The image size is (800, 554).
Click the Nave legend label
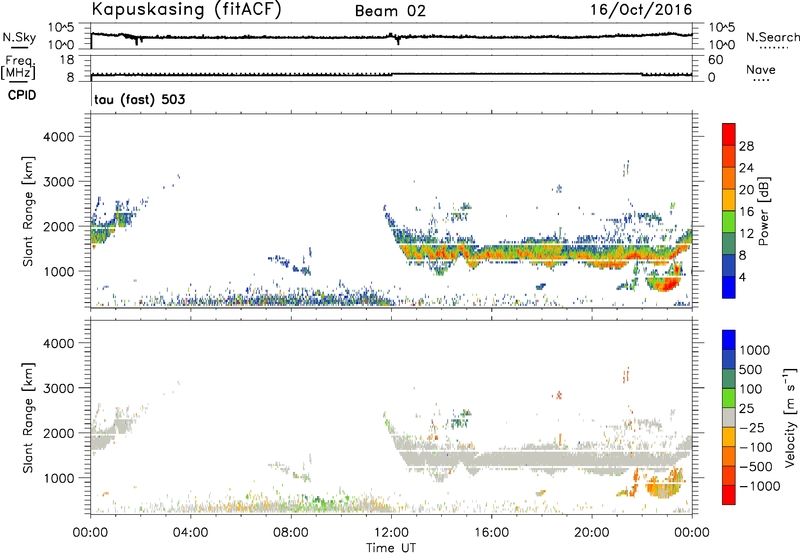761,69
